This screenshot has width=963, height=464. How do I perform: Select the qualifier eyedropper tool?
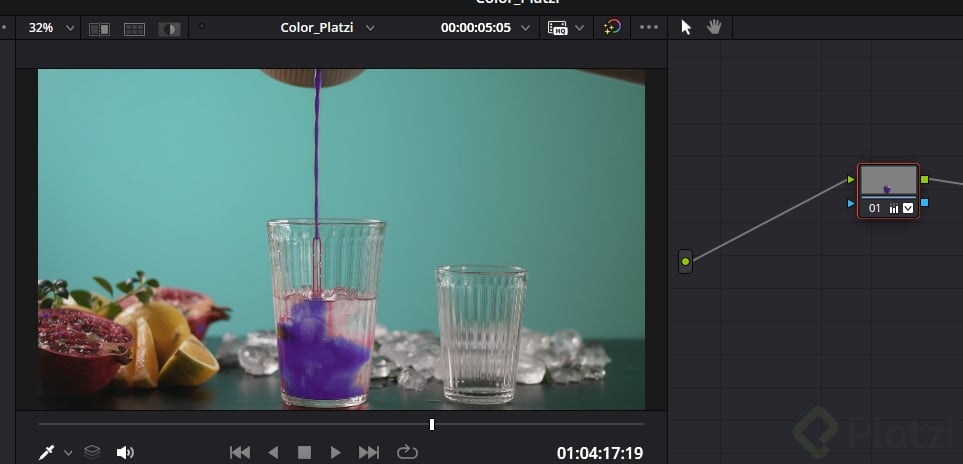[x=47, y=452]
